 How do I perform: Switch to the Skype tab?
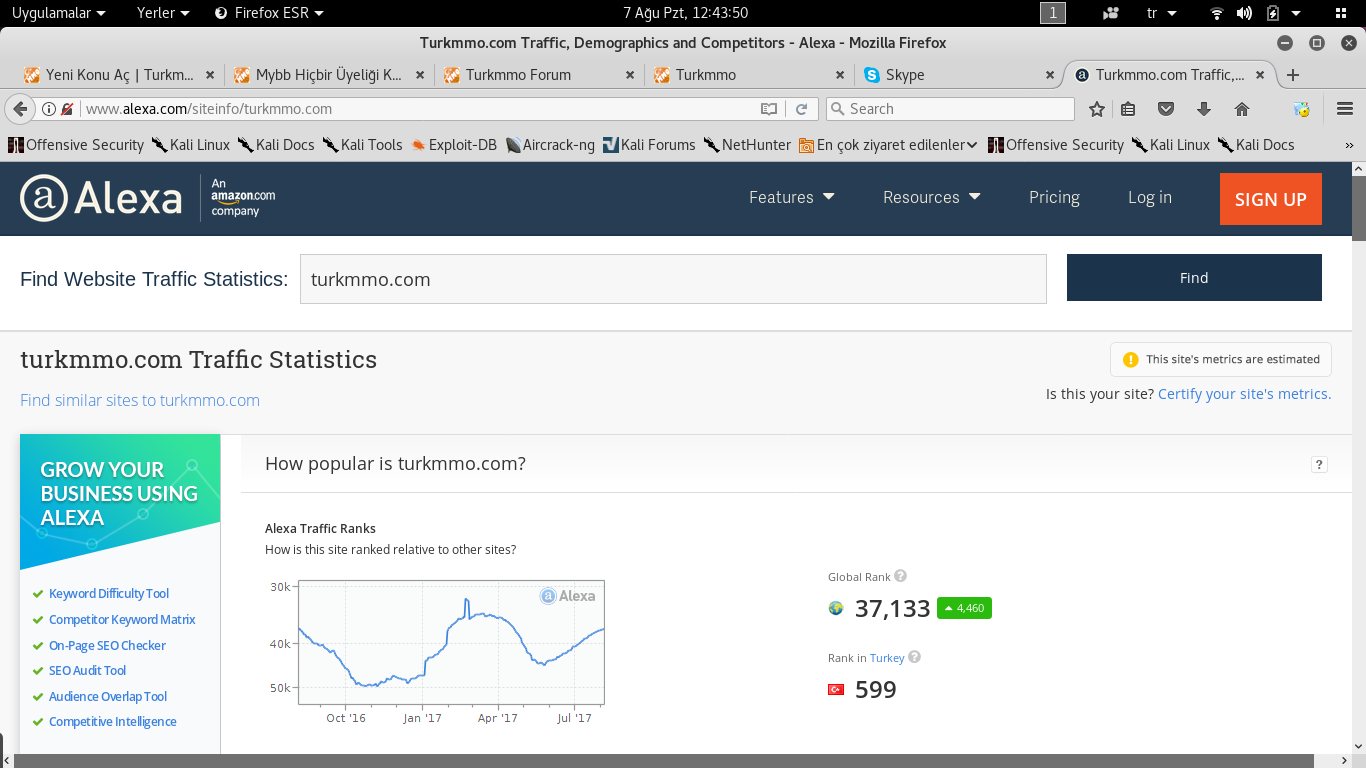[x=957, y=75]
